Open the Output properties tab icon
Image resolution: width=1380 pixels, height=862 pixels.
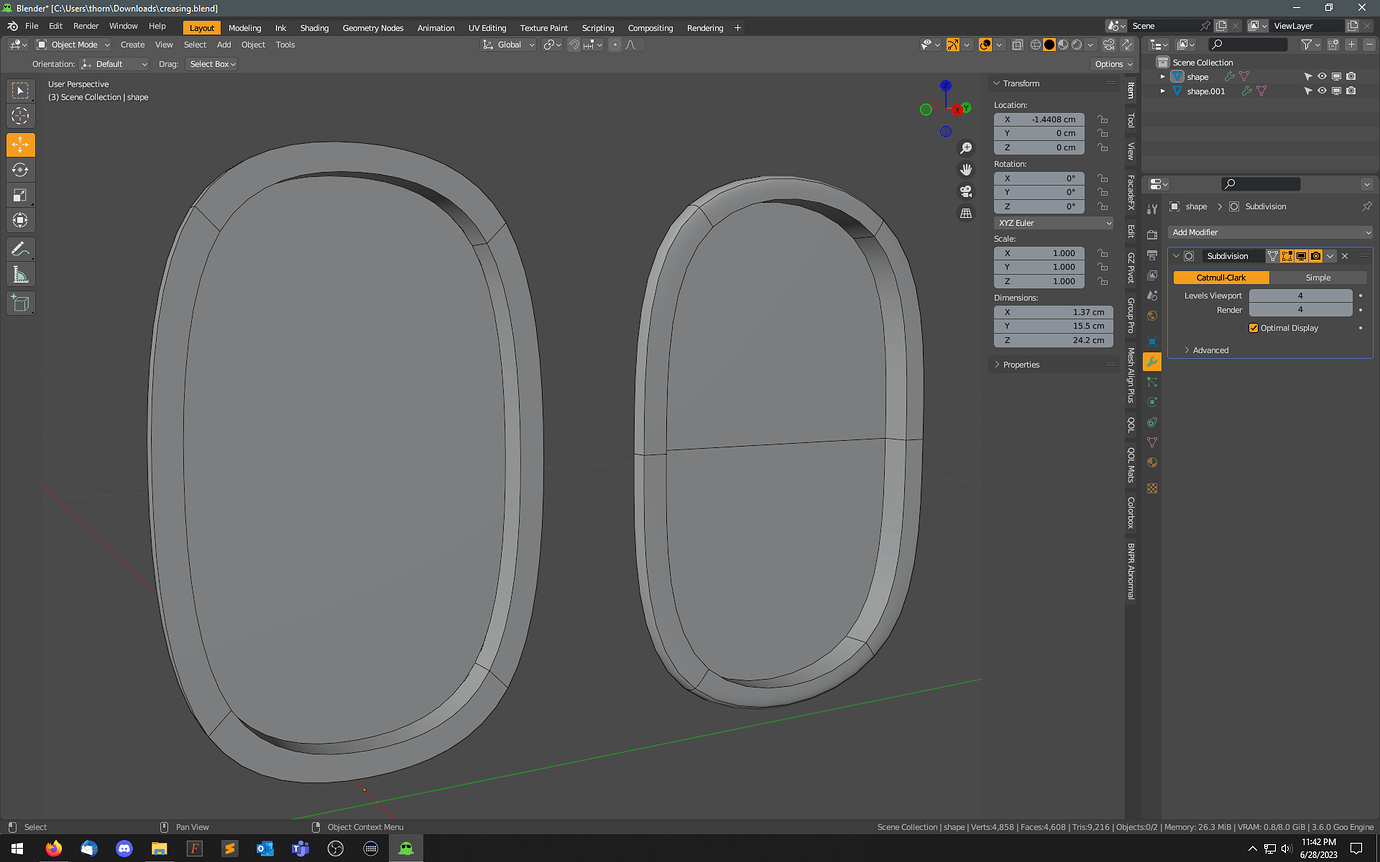pos(1152,255)
